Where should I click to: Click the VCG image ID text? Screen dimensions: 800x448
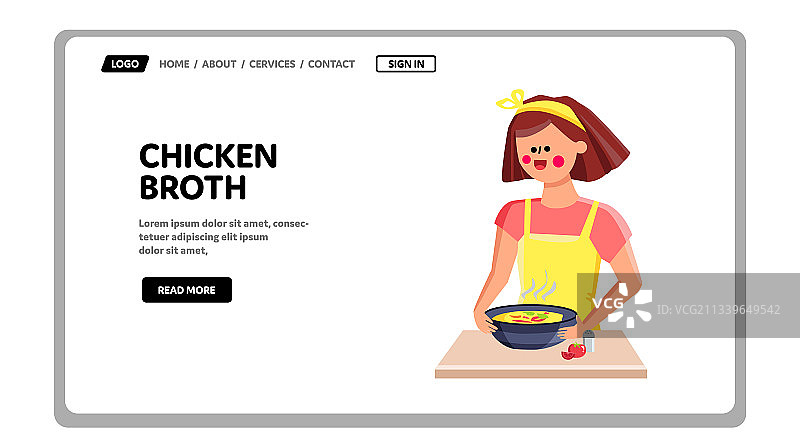tap(718, 310)
